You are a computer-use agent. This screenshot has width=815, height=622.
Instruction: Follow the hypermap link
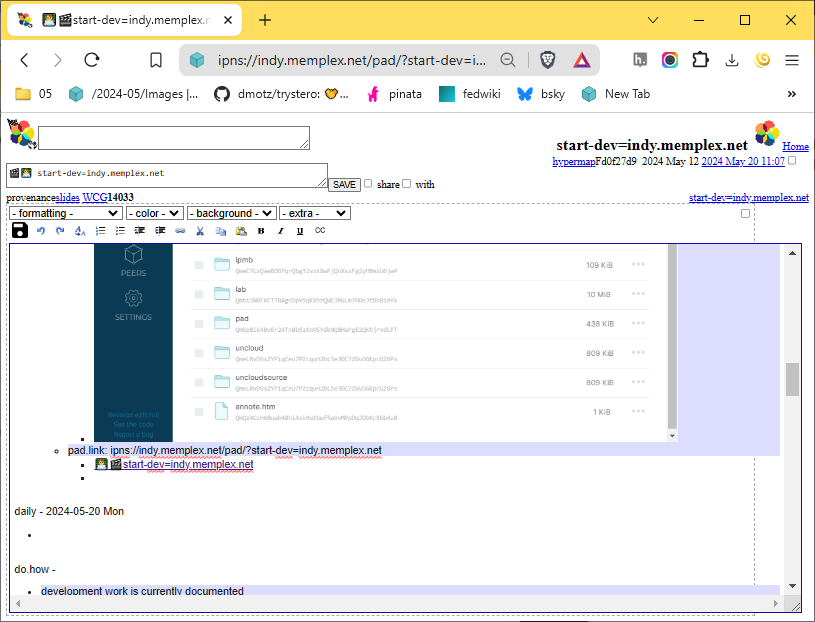coord(573,161)
